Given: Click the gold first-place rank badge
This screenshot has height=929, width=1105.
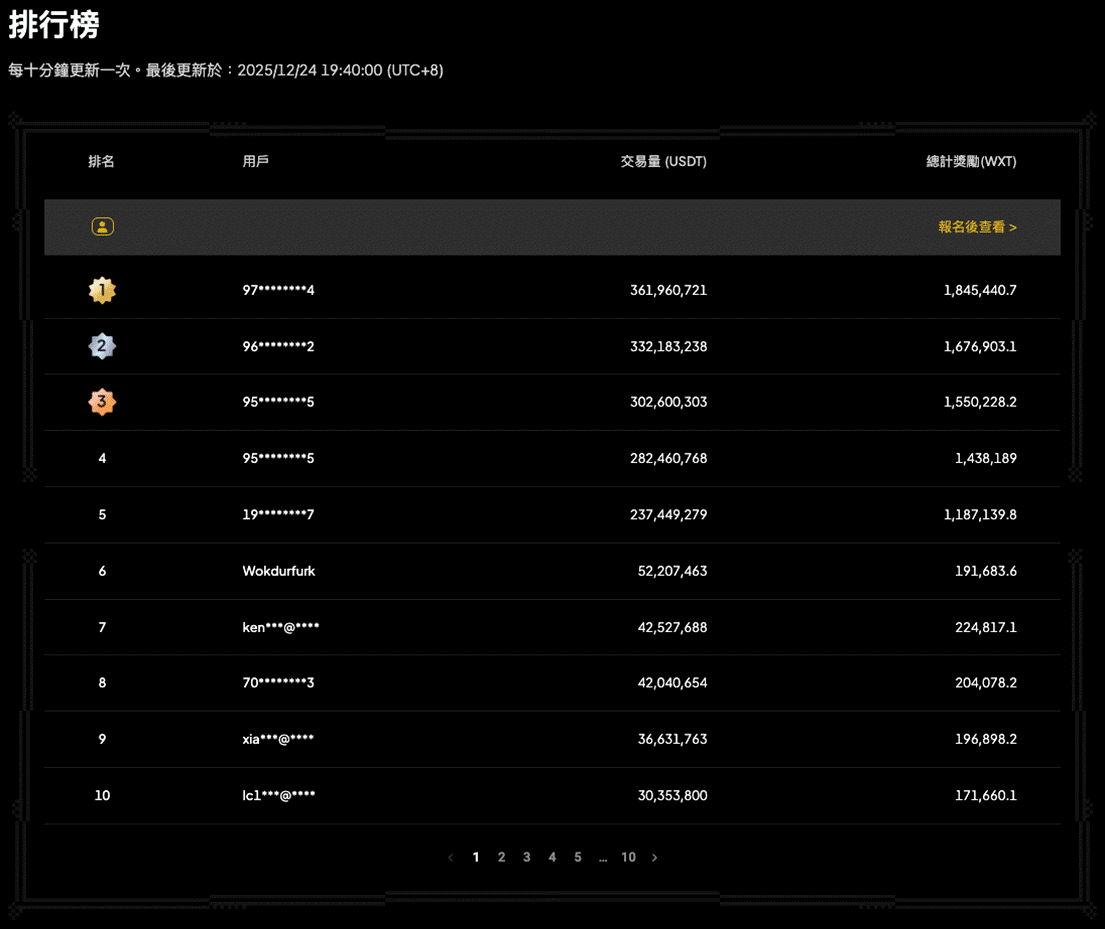Looking at the screenshot, I should point(102,290).
